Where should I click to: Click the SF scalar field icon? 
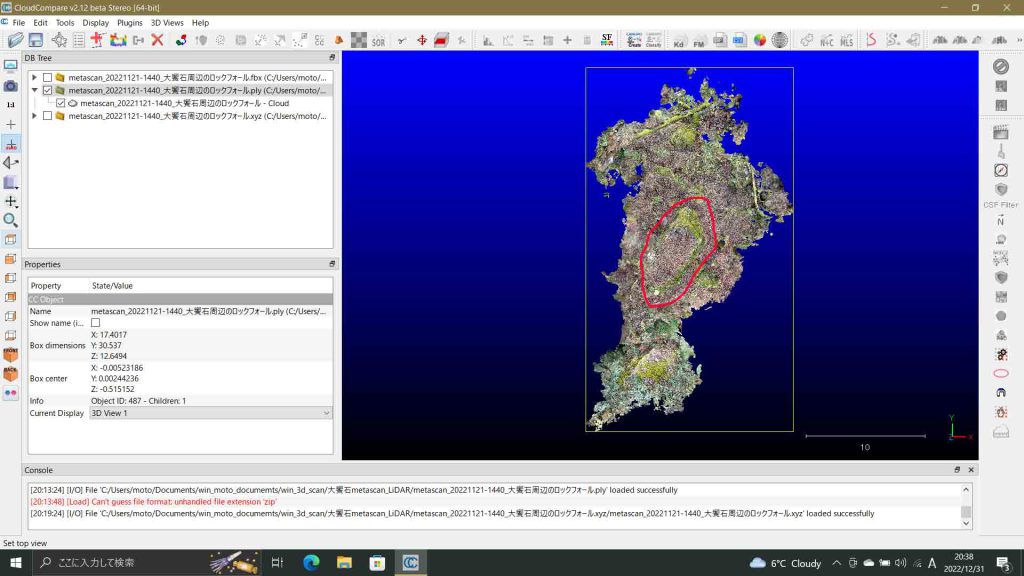(x=606, y=40)
